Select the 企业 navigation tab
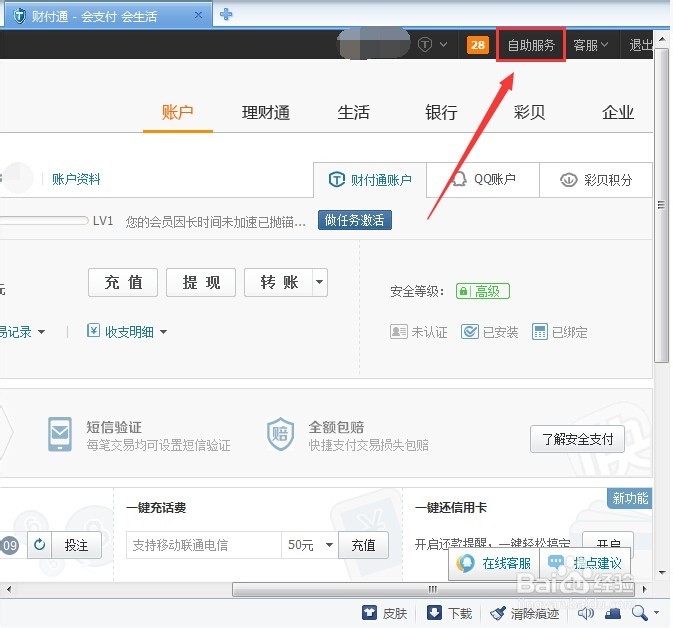 point(618,112)
